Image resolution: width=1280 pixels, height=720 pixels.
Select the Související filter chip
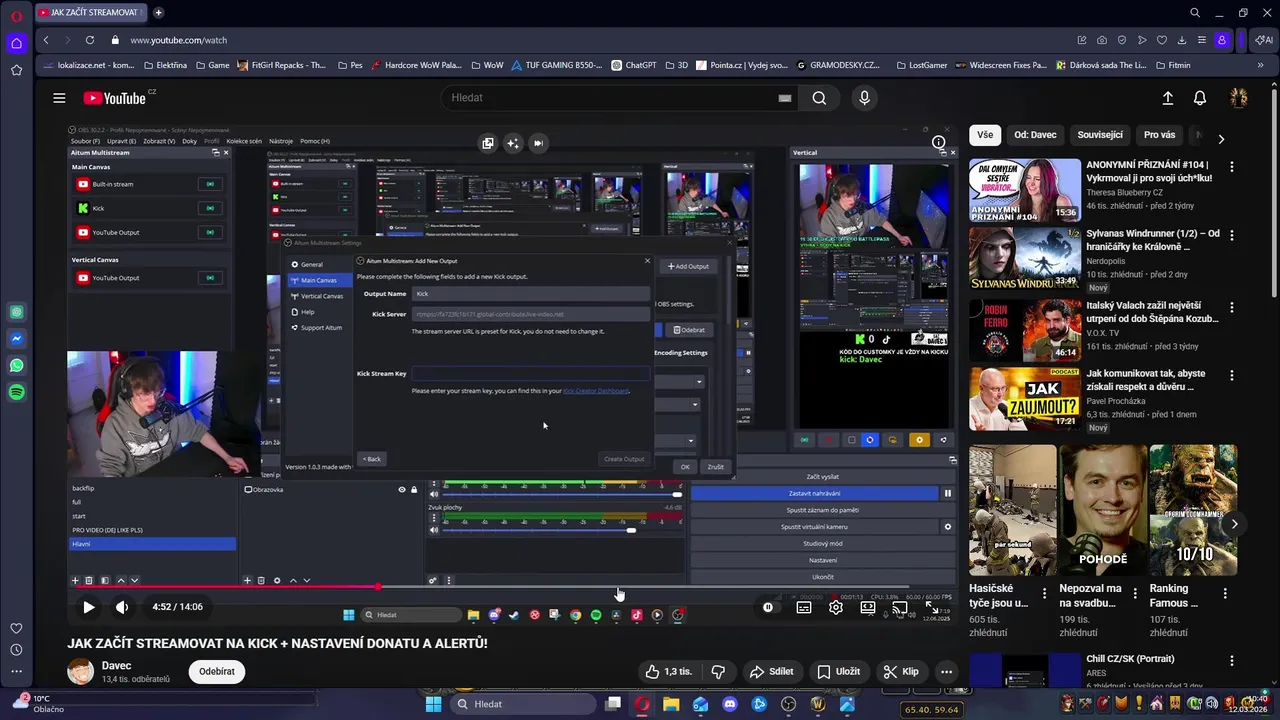pyautogui.click(x=1100, y=135)
